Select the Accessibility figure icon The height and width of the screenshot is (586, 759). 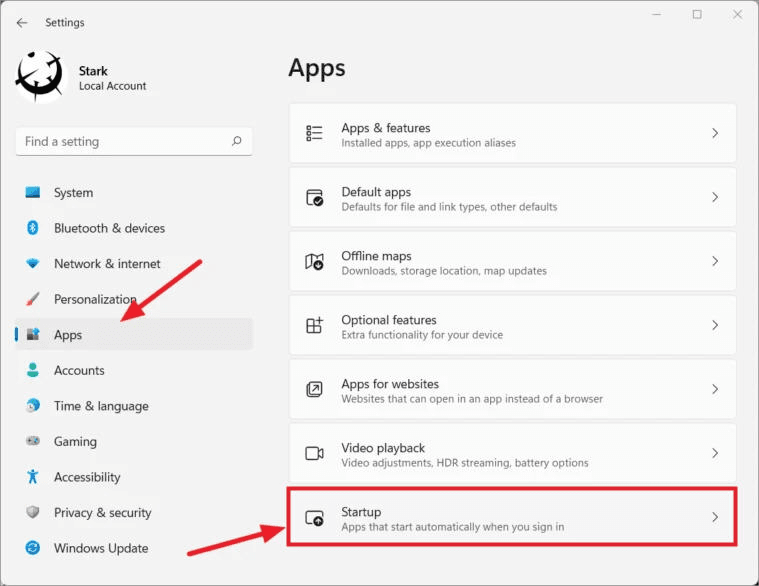(33, 477)
